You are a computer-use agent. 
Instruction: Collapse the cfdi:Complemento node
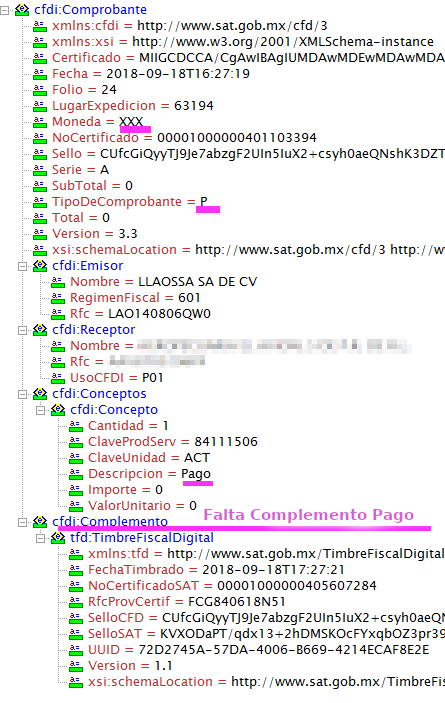[22, 522]
